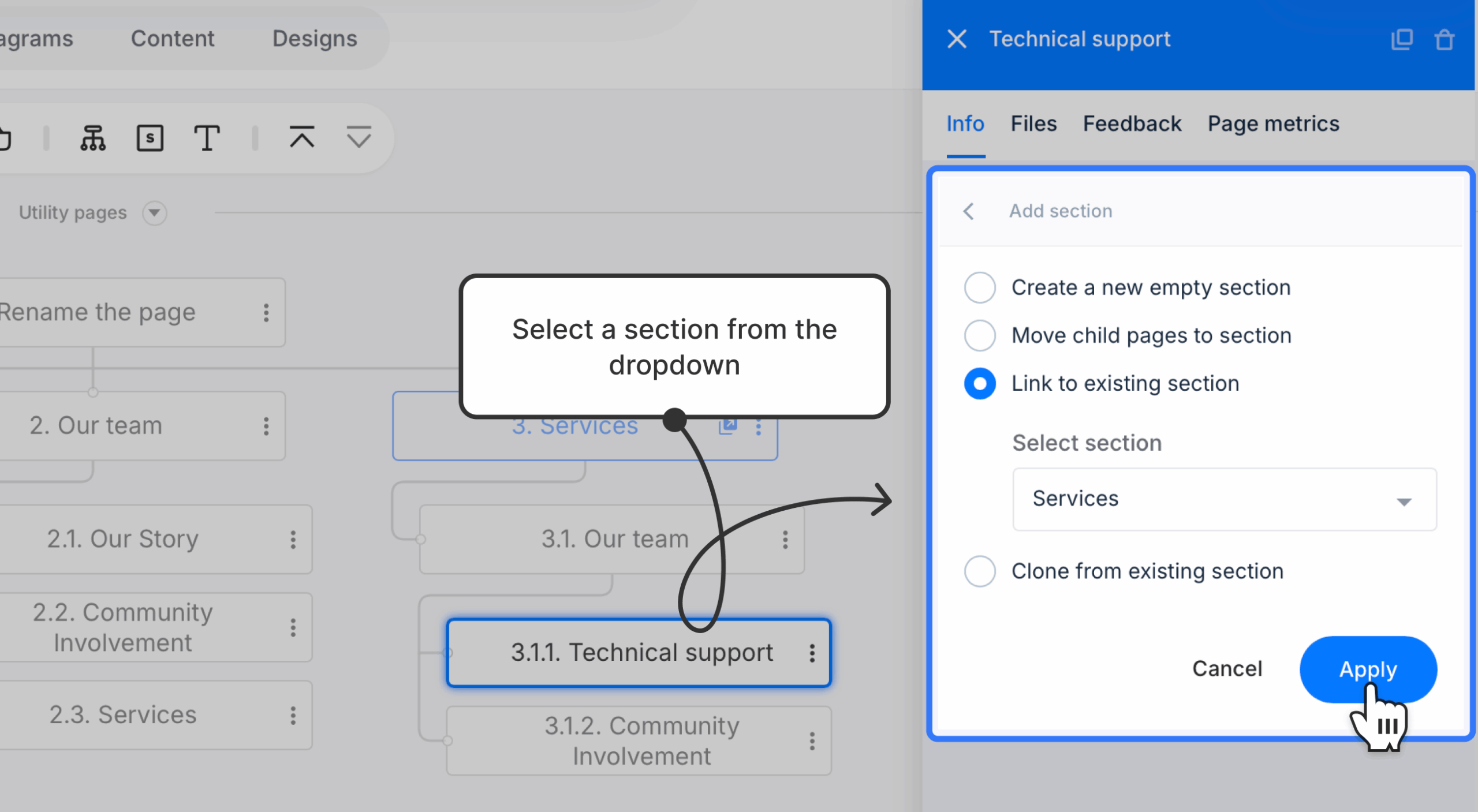1478x812 pixels.
Task: Click the Technical support panel title
Action: point(1080,39)
